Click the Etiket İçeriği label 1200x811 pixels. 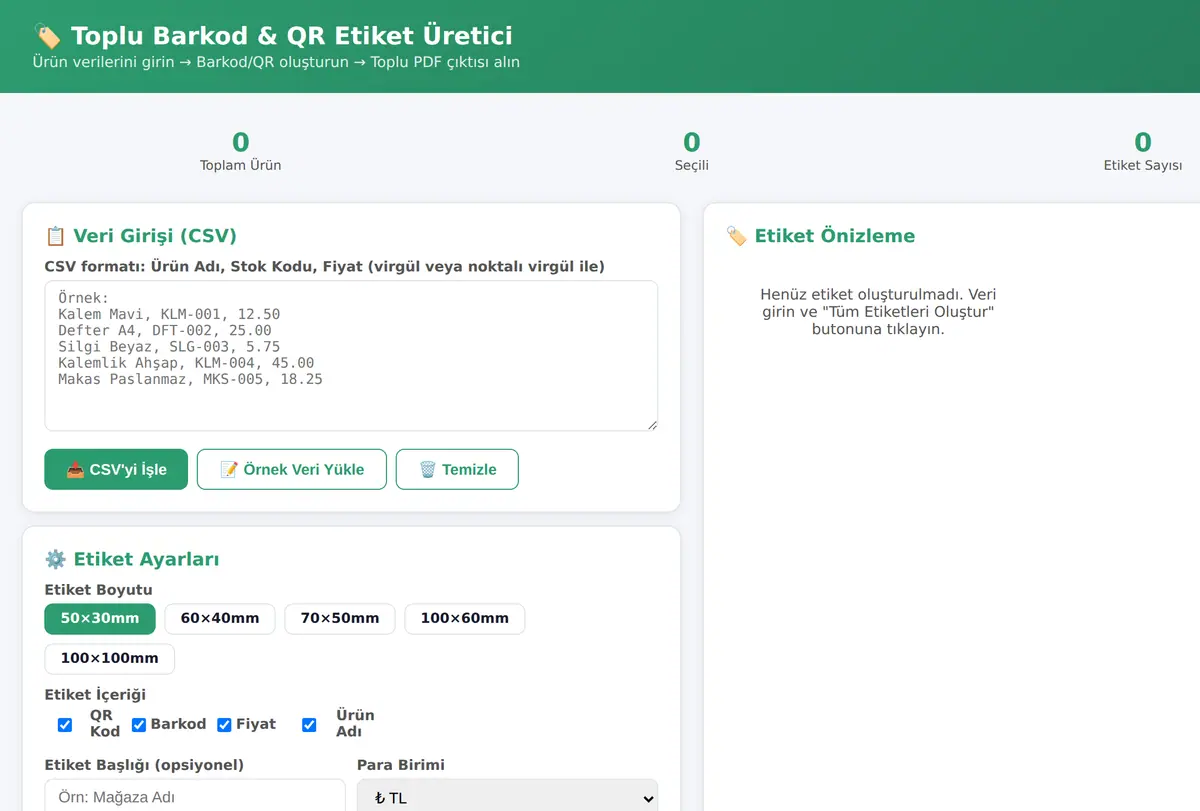(96, 695)
